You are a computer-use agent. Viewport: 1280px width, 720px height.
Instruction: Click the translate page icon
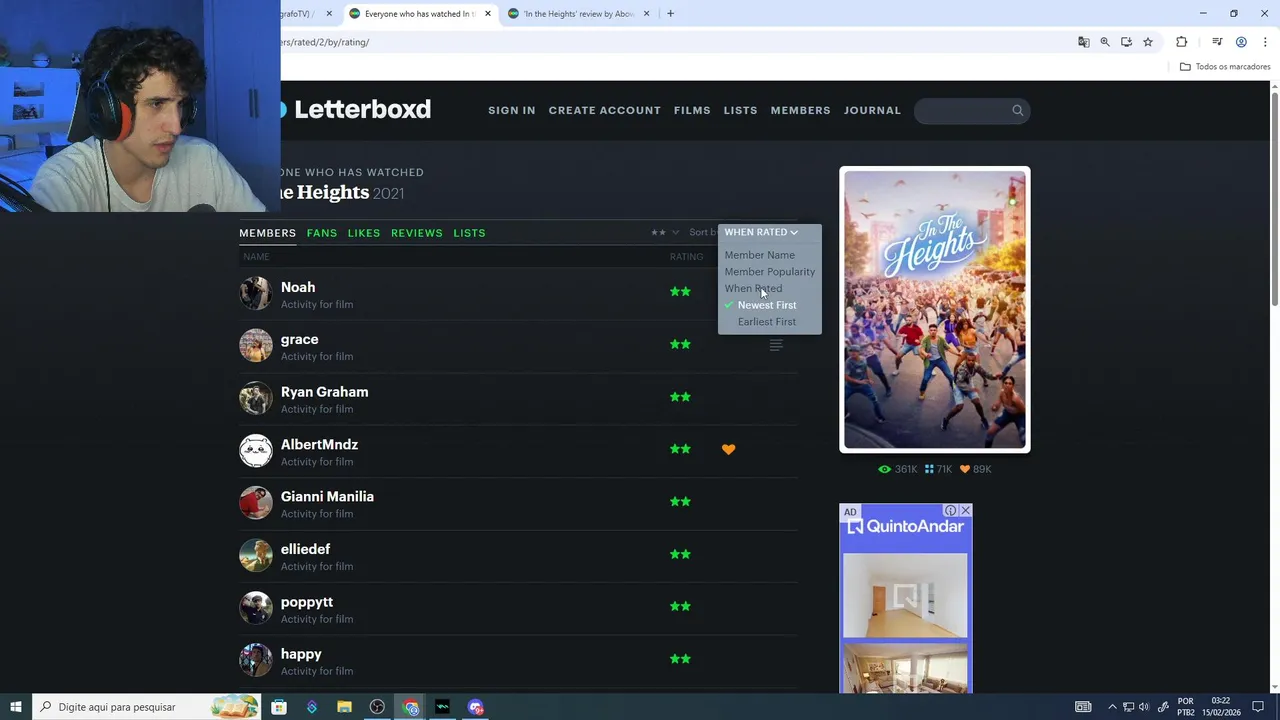[x=1083, y=42]
